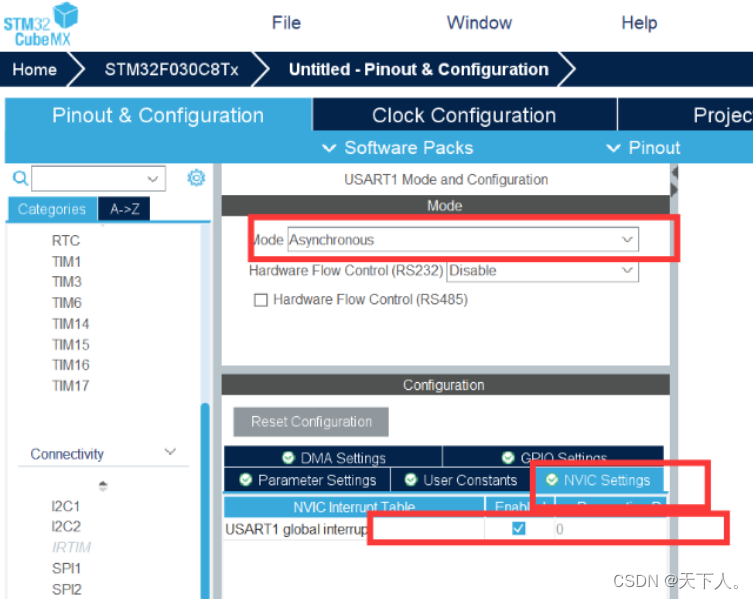The height and width of the screenshot is (599, 753).
Task: Expand the Pinout menu
Action: [x=644, y=147]
